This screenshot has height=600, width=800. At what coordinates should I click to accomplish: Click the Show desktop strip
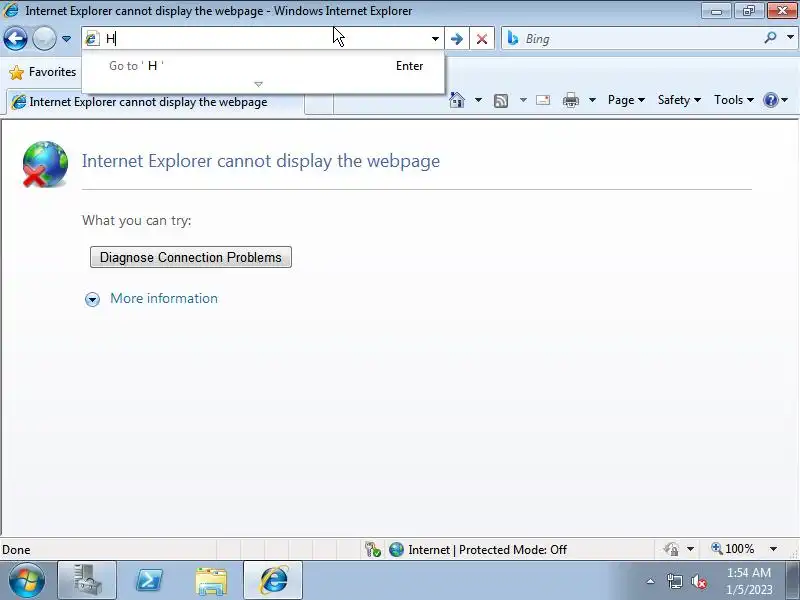(x=794, y=581)
